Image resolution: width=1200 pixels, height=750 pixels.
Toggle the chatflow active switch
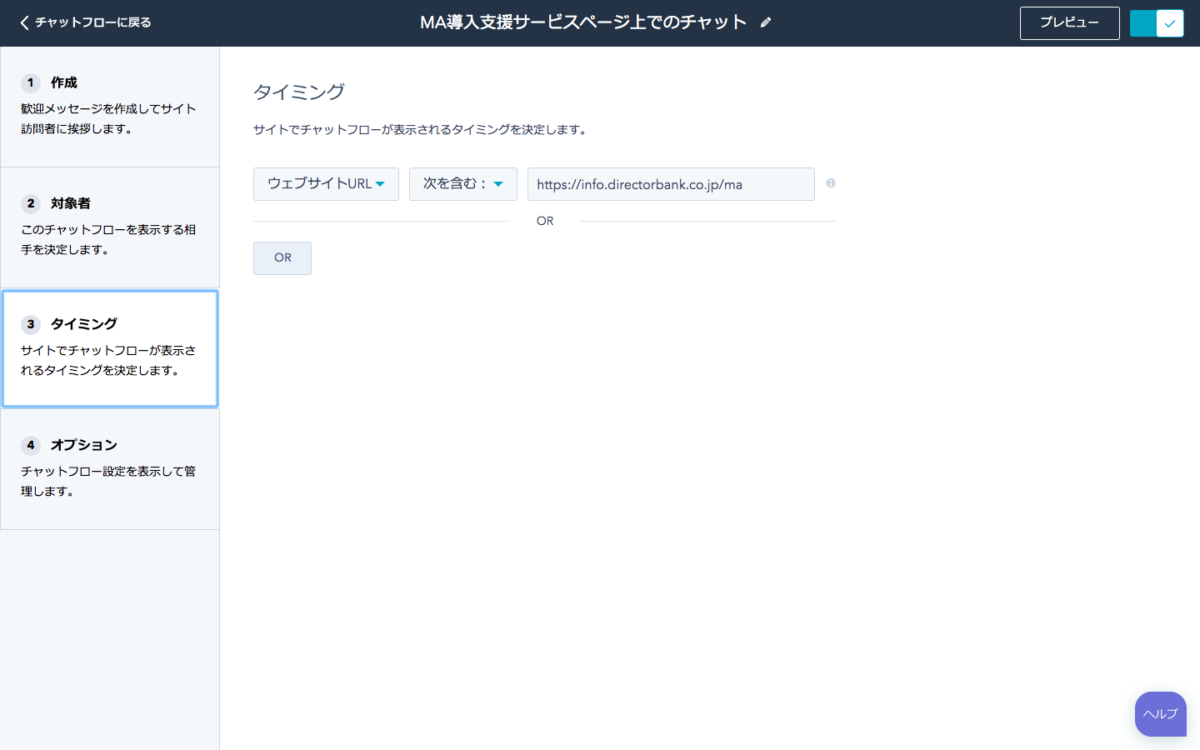pos(1157,23)
